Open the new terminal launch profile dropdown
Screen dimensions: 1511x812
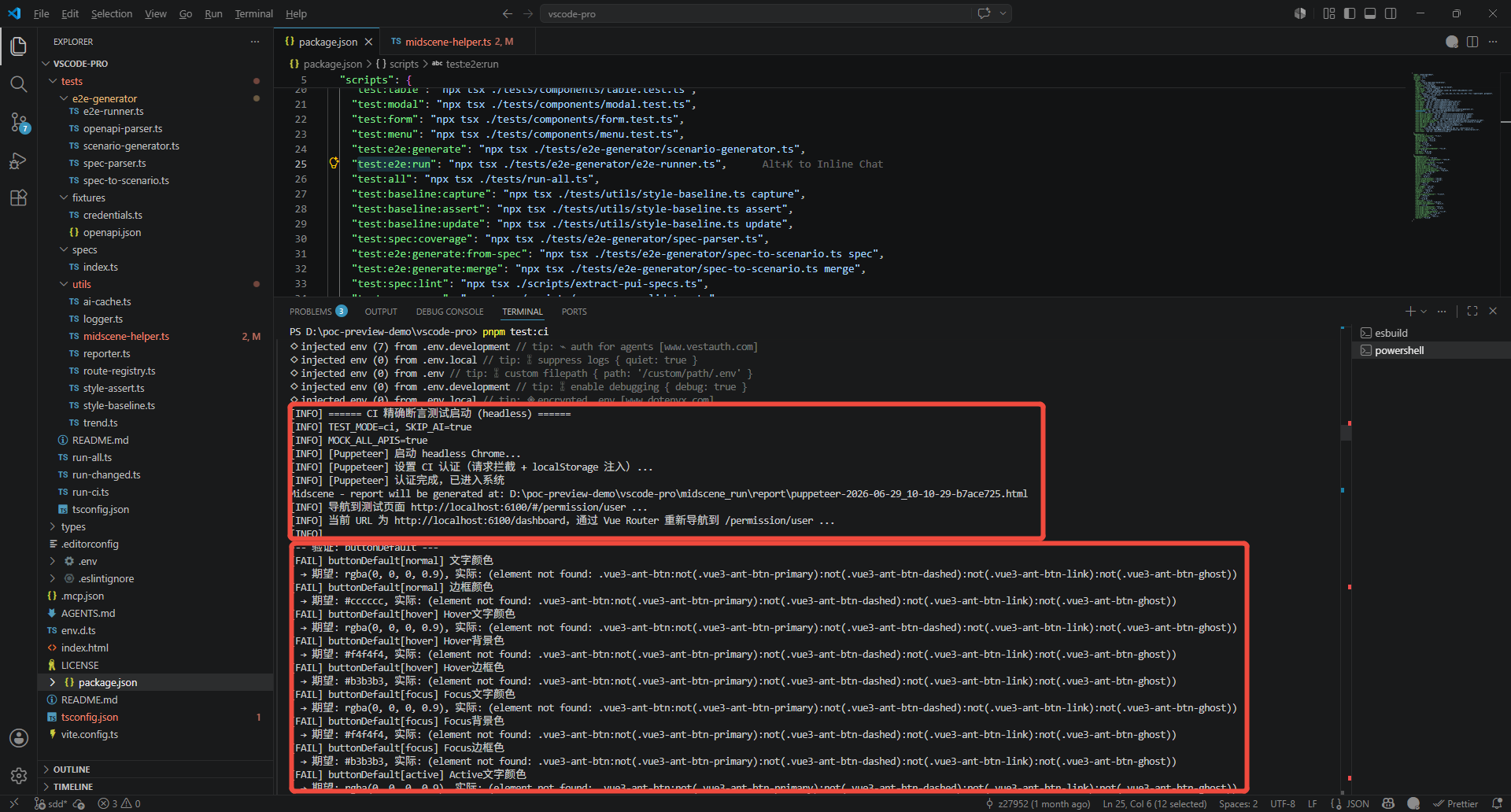[1424, 312]
